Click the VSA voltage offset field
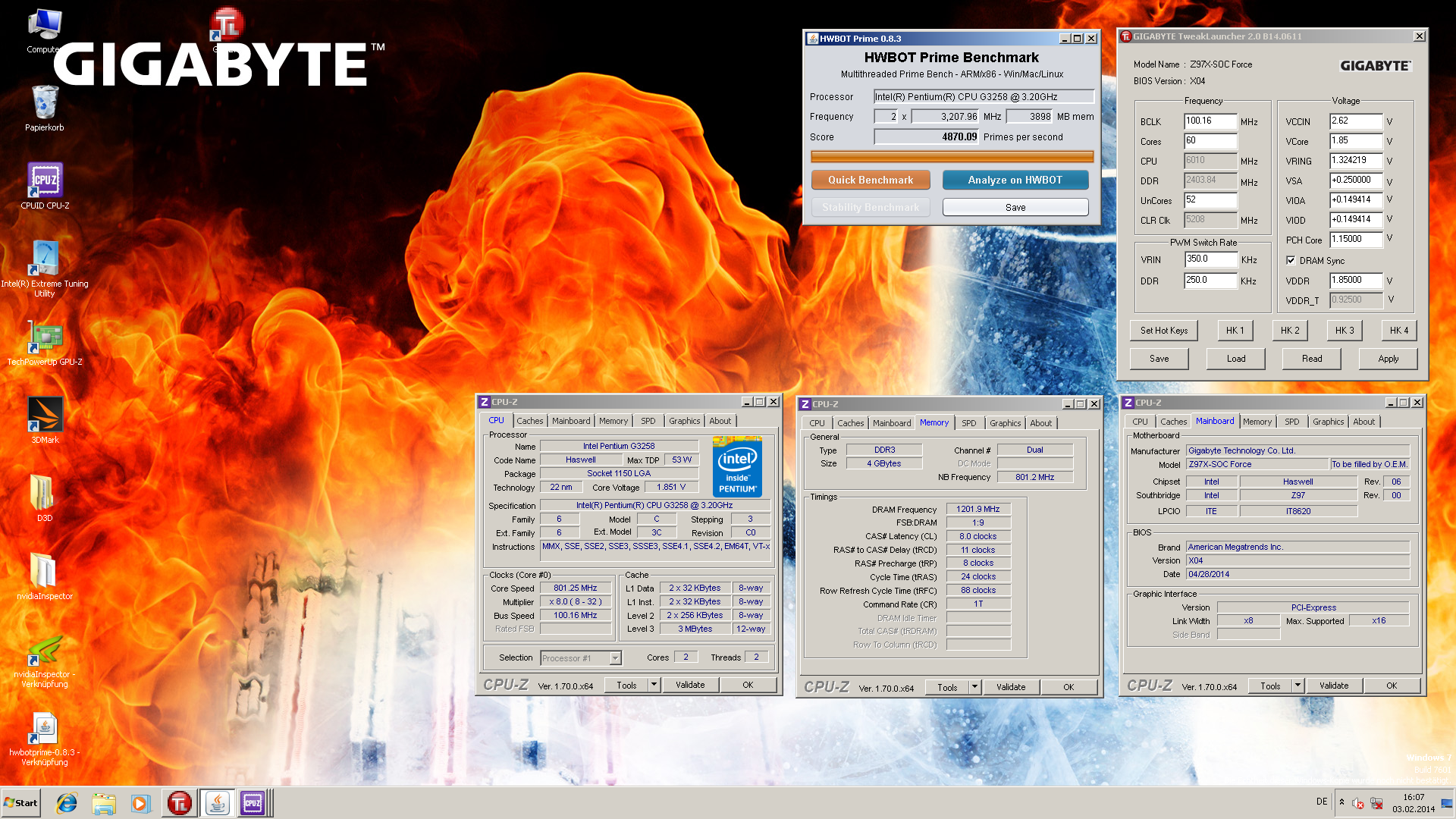The height and width of the screenshot is (819, 1456). point(1355,180)
